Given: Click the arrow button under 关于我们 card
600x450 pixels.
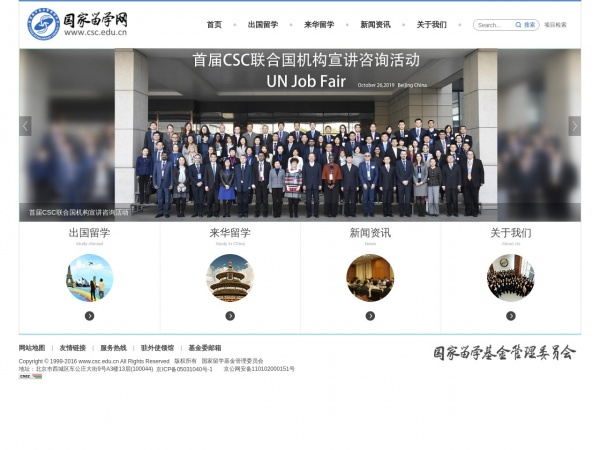Looking at the screenshot, I should [x=511, y=316].
